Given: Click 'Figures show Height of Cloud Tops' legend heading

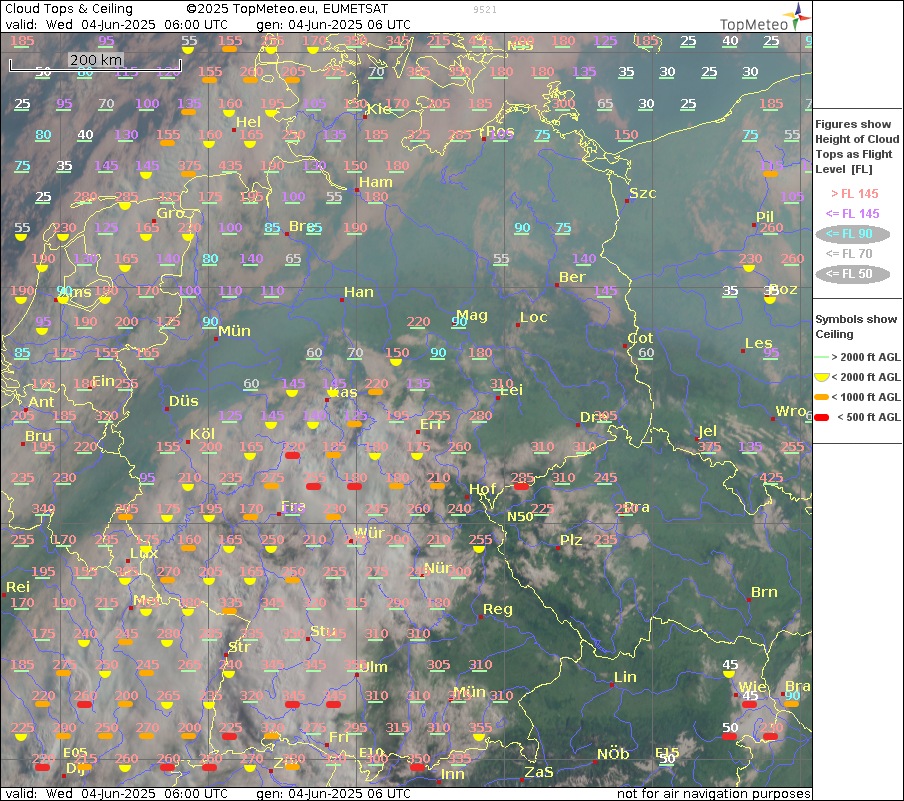Looking at the screenshot, I should (x=857, y=146).
